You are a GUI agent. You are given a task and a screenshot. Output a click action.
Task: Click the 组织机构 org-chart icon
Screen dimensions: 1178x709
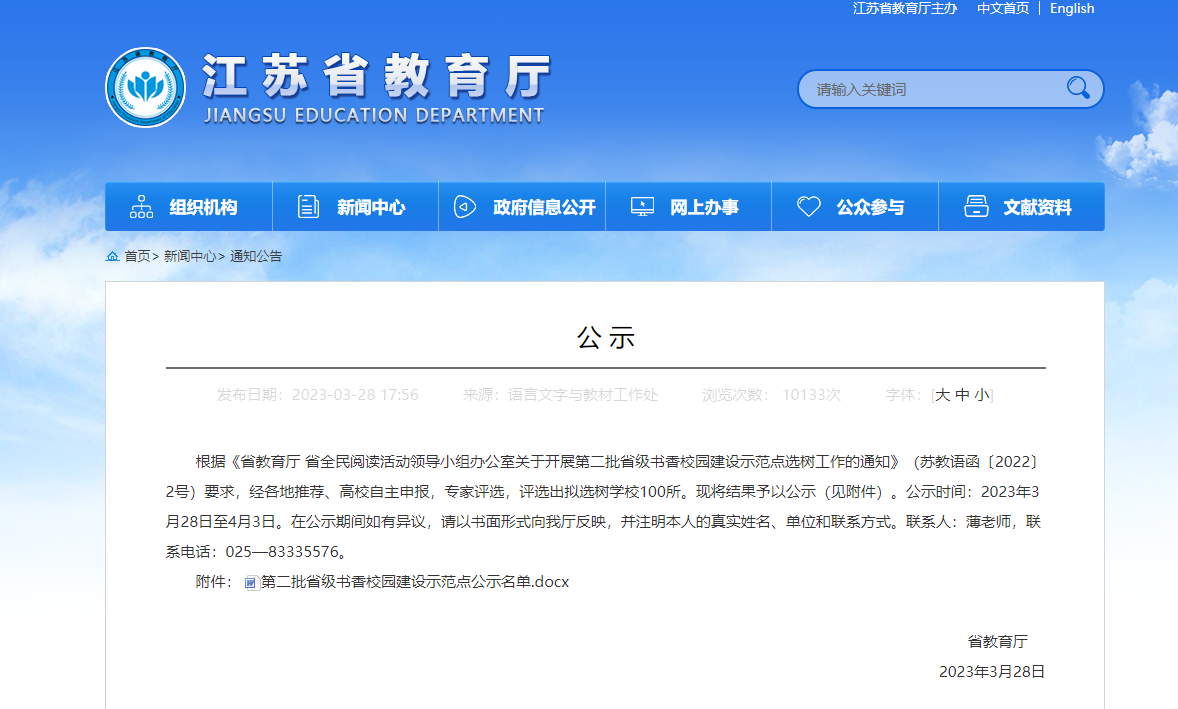(x=141, y=207)
